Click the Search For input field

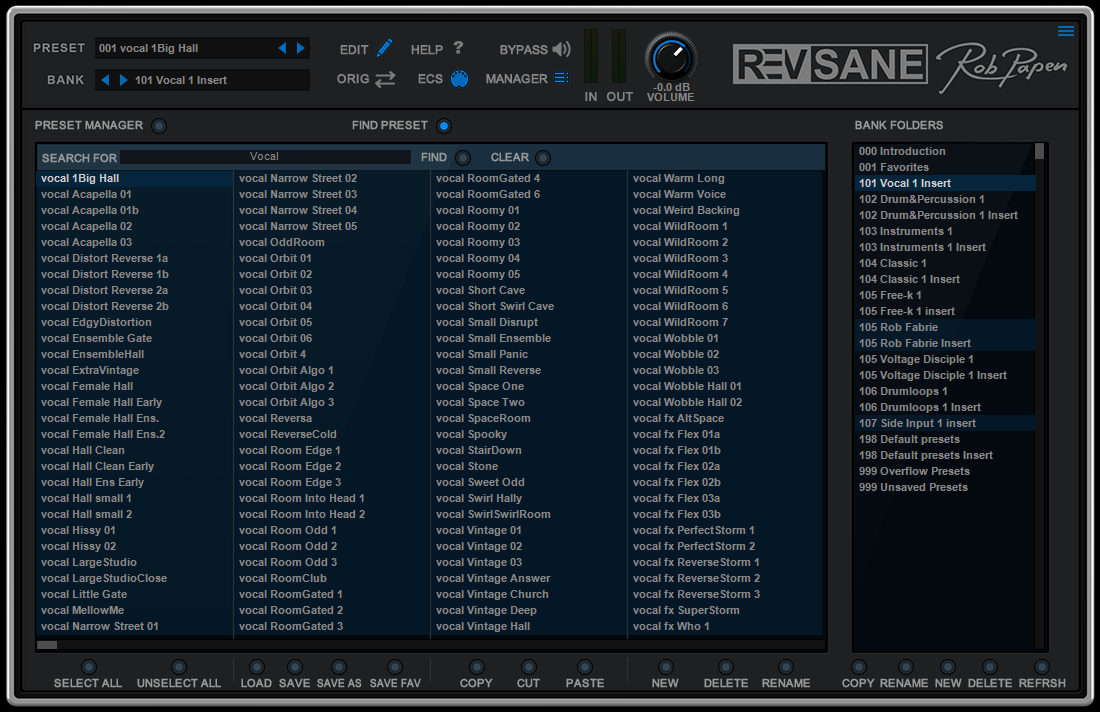265,156
